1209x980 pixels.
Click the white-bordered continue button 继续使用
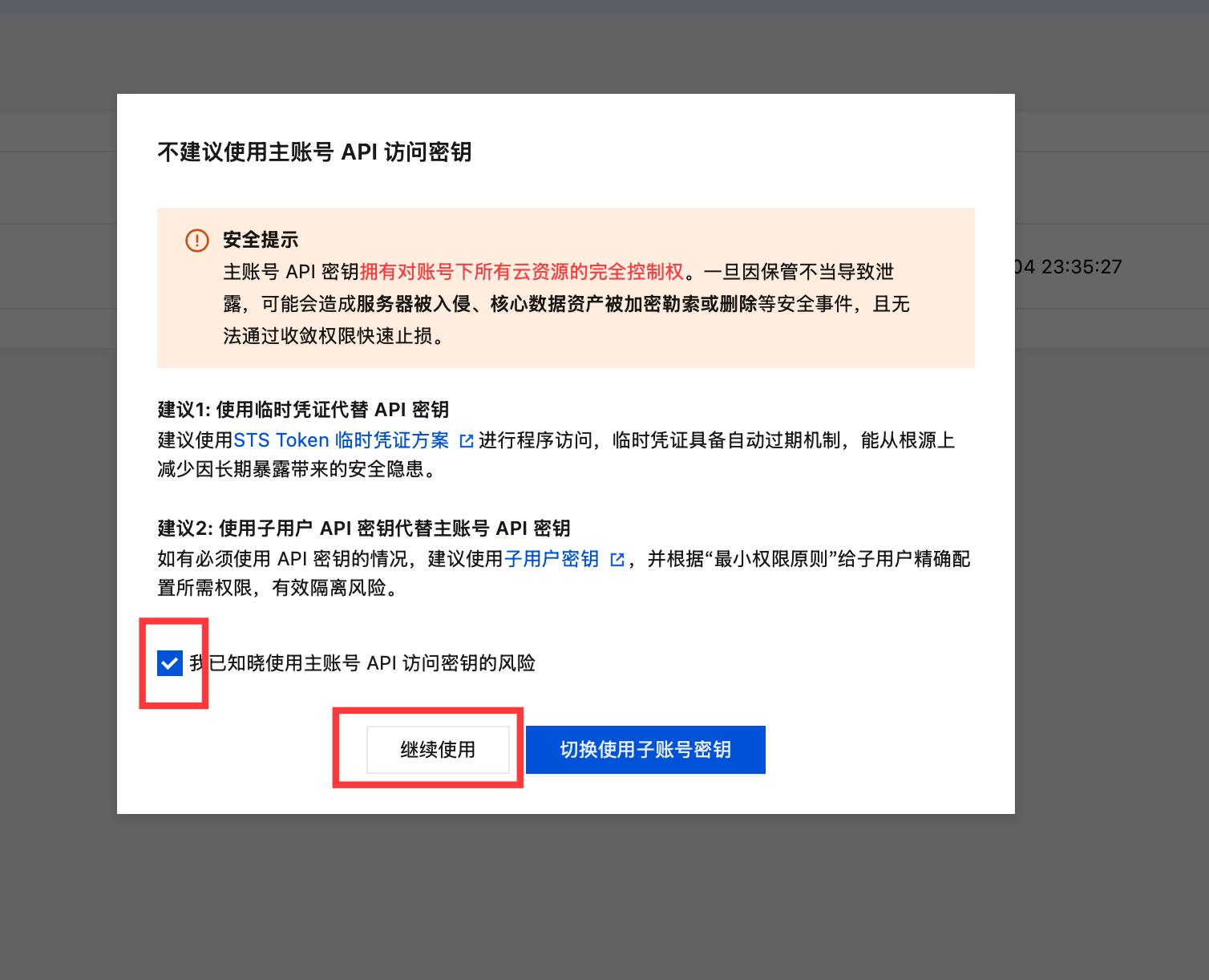pyautogui.click(x=437, y=750)
